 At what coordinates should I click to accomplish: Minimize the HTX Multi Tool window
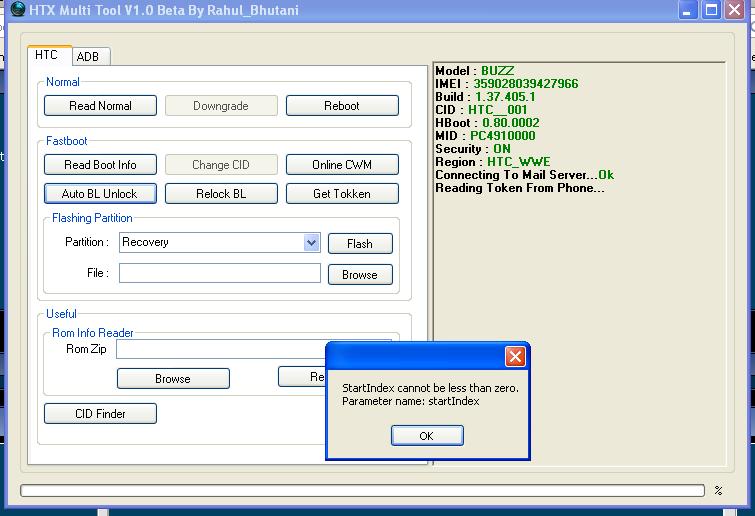(x=688, y=10)
